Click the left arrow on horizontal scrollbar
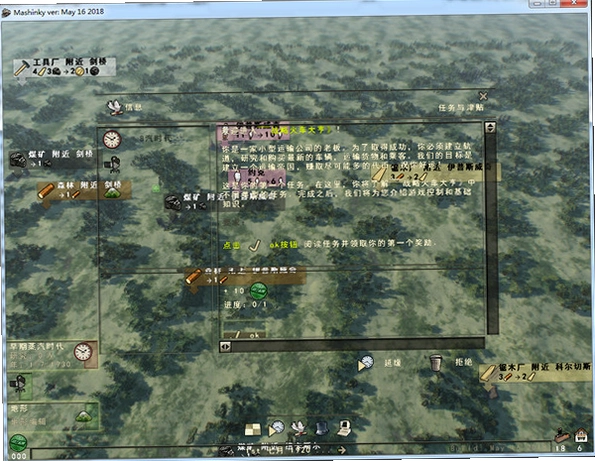Screen dimensions: 595x461 (225, 346)
